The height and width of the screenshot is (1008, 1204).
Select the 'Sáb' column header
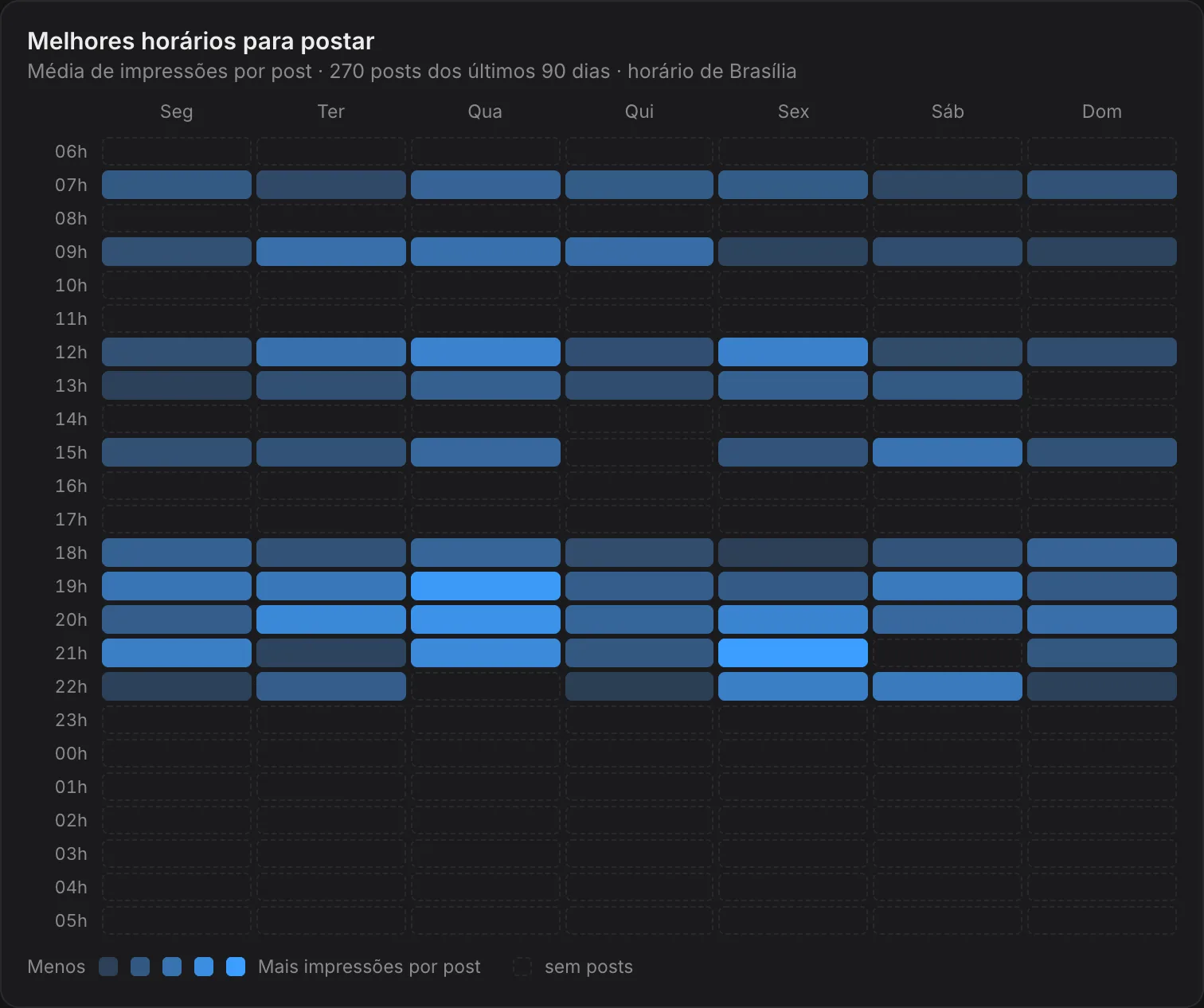(x=948, y=111)
